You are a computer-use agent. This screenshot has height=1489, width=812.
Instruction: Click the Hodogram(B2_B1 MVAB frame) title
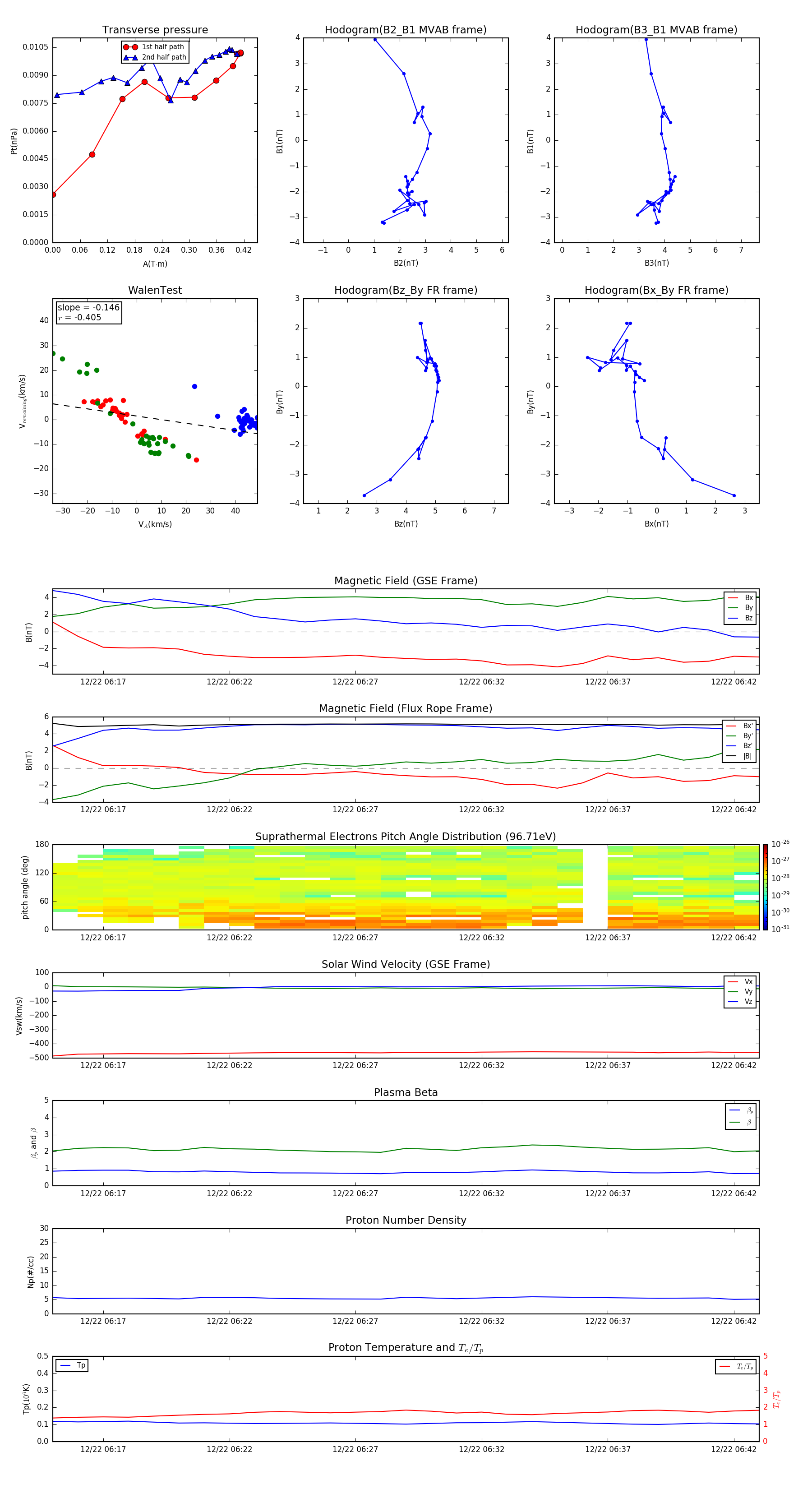tap(406, 30)
